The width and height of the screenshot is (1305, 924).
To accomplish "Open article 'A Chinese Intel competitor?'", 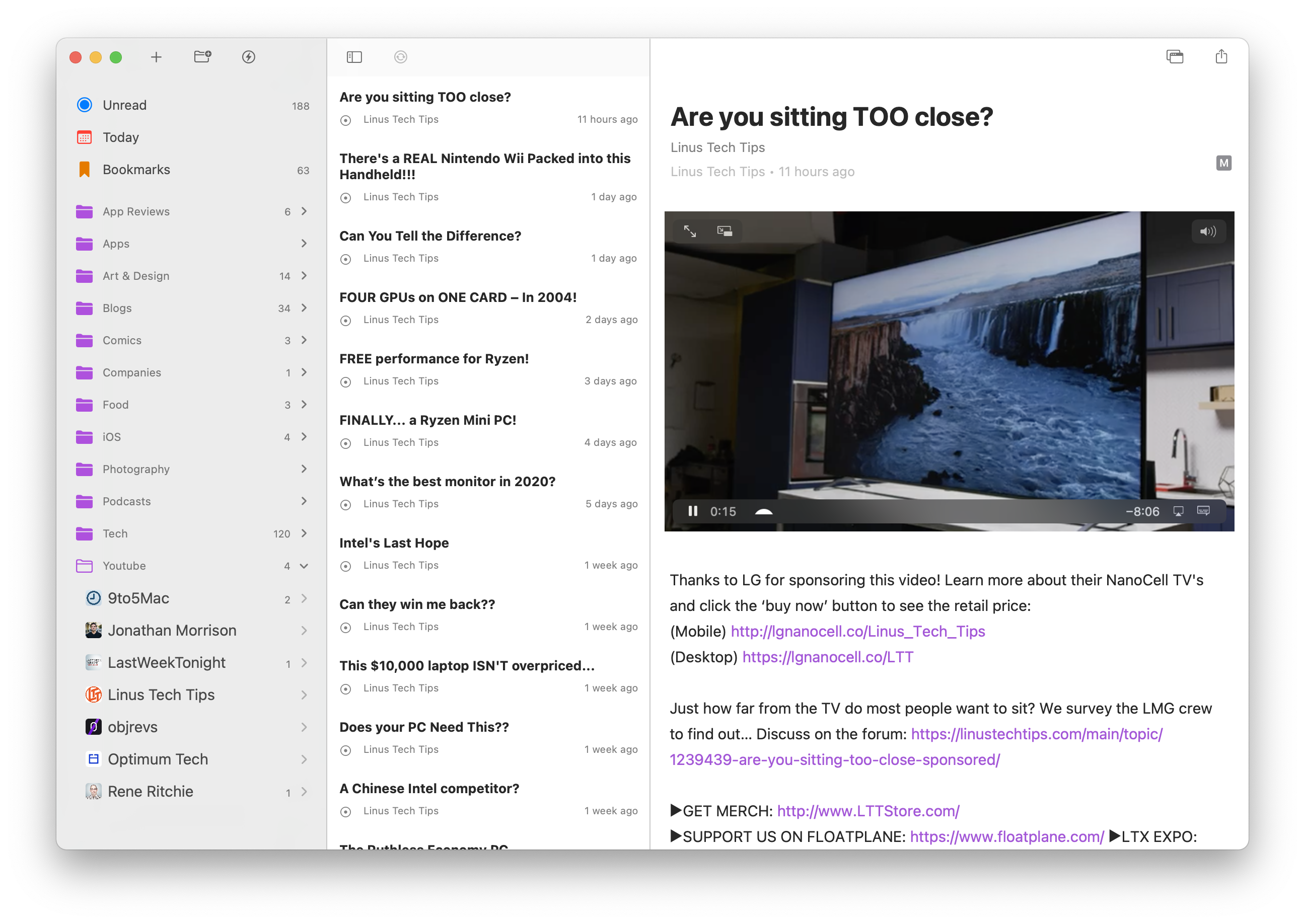I will point(488,799).
